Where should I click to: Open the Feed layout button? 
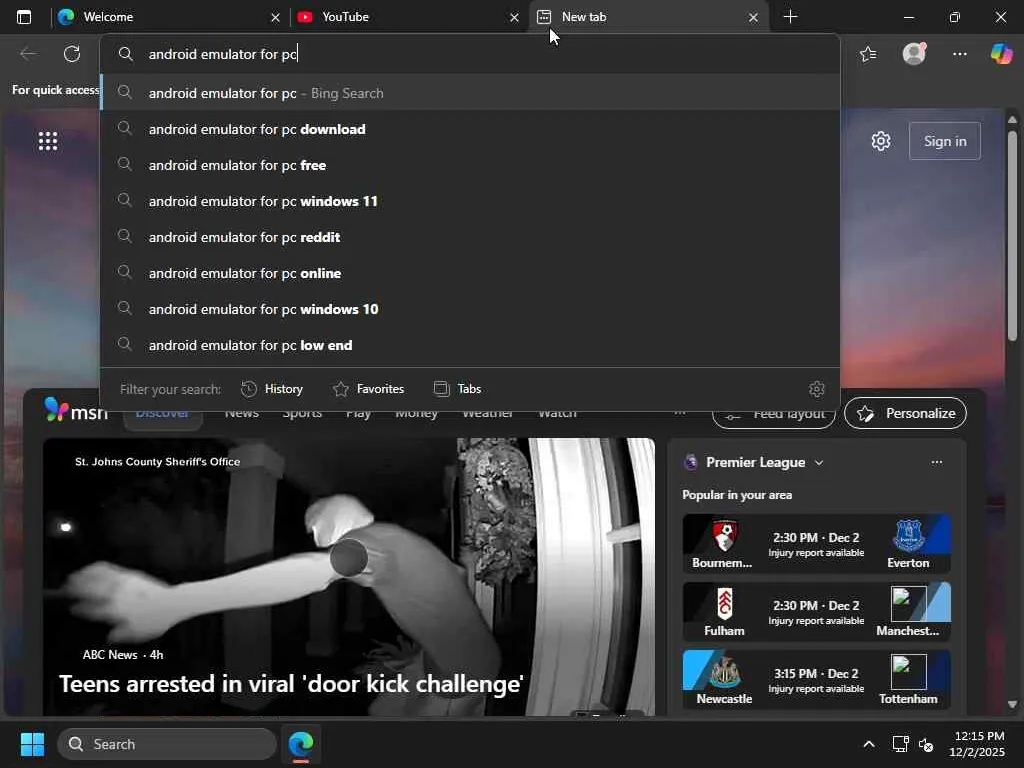[x=774, y=418]
